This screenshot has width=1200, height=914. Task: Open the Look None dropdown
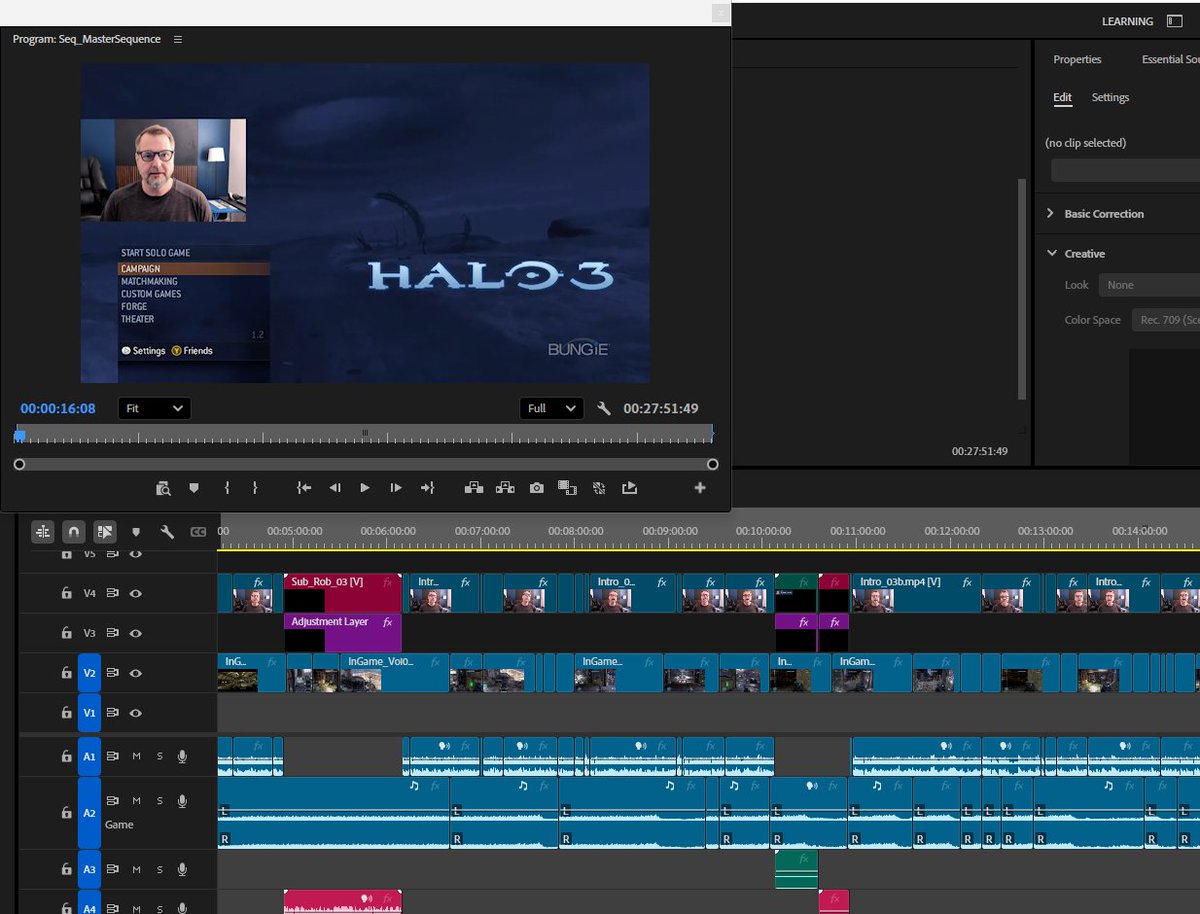point(1149,285)
